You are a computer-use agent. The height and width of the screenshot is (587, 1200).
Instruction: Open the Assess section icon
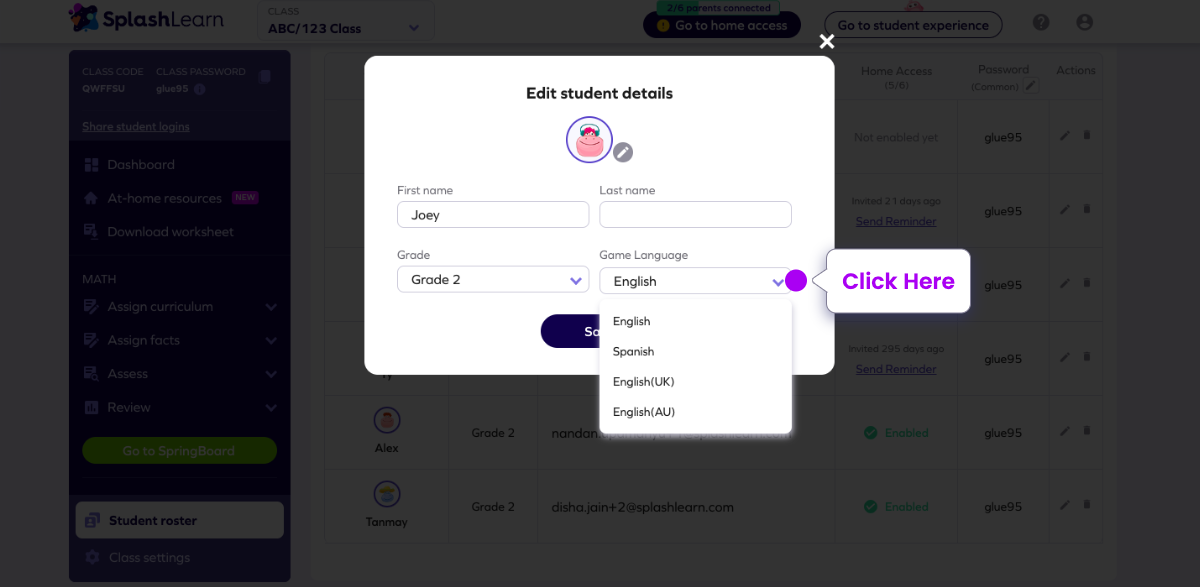tap(89, 373)
